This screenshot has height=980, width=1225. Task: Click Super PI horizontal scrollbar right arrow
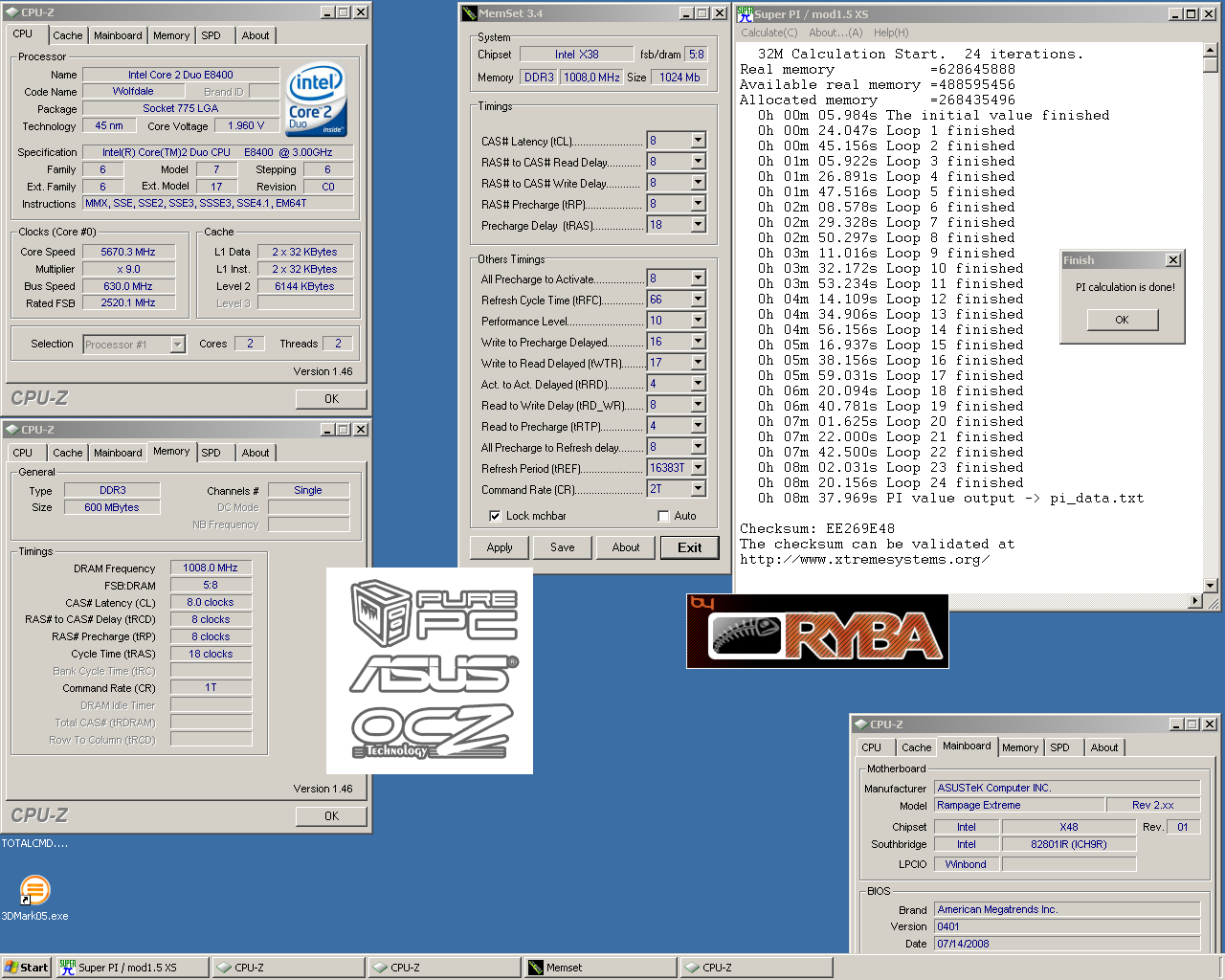1195,601
